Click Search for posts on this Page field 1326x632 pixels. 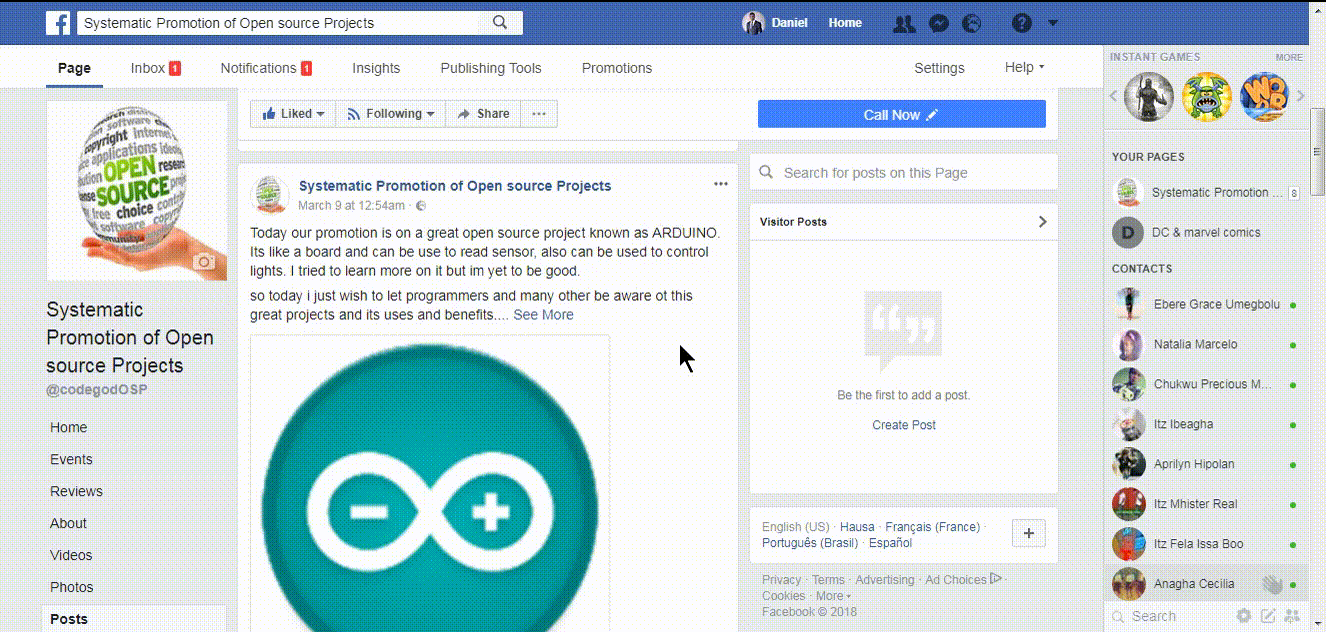pyautogui.click(x=904, y=172)
